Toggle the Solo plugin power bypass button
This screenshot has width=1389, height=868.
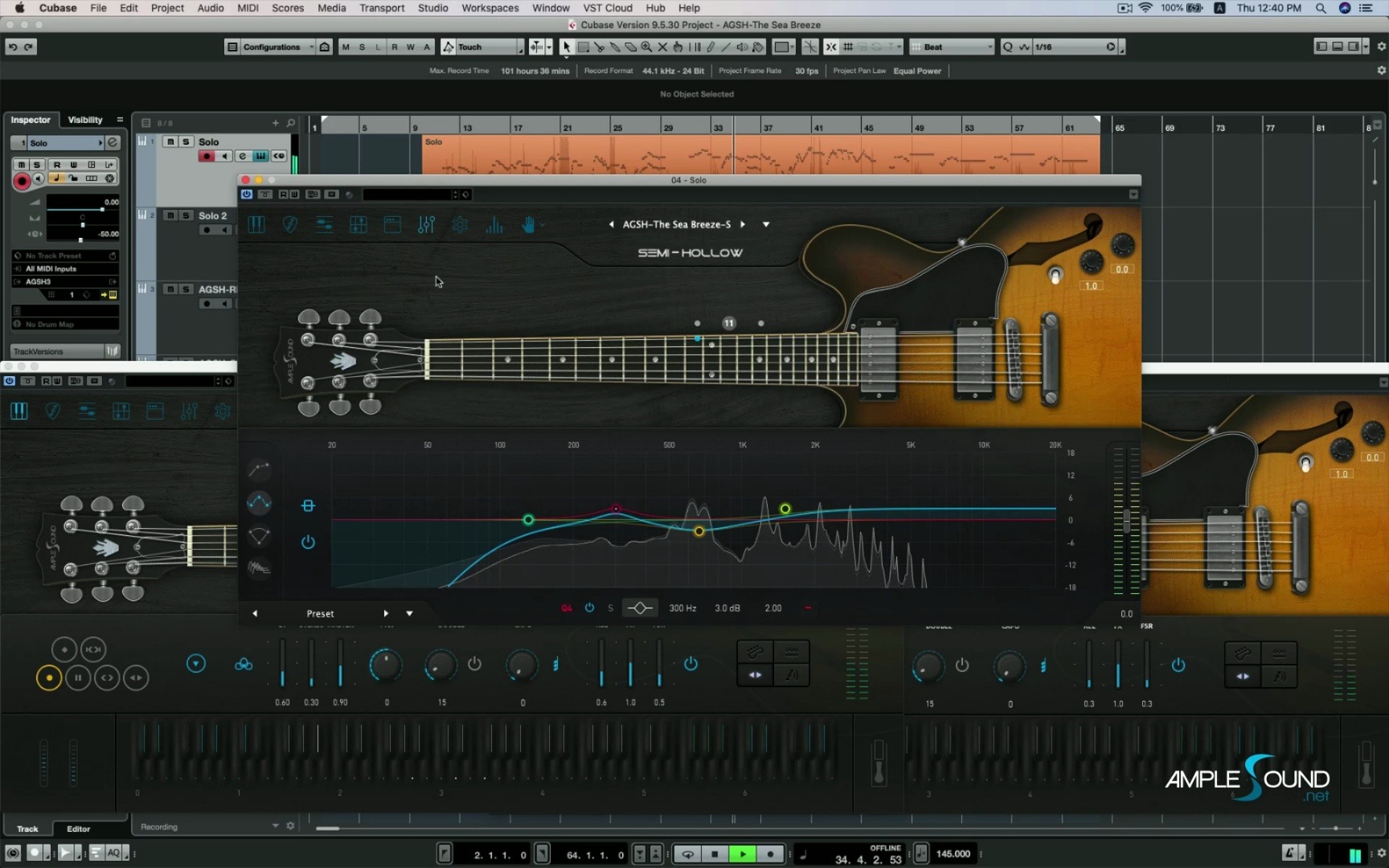[247, 194]
